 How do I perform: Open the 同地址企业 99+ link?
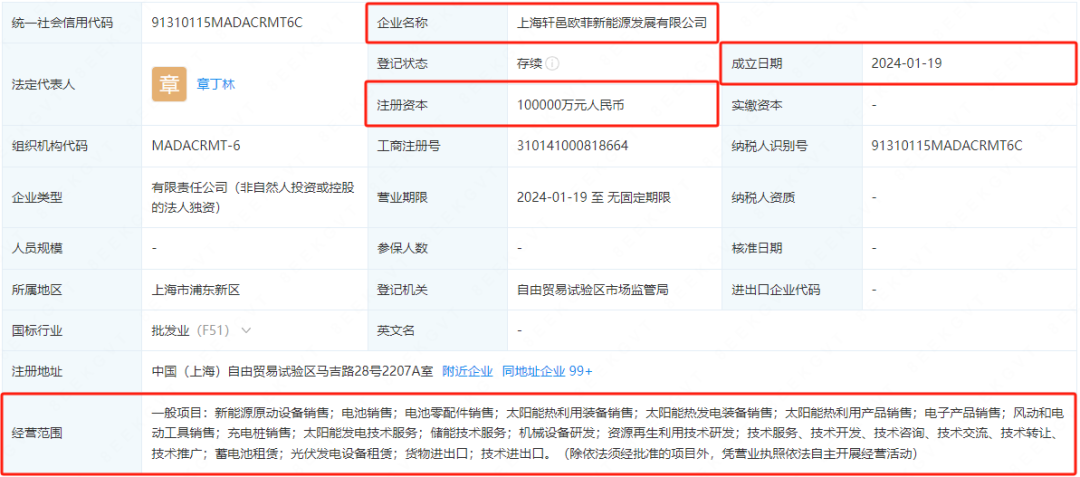[548, 372]
